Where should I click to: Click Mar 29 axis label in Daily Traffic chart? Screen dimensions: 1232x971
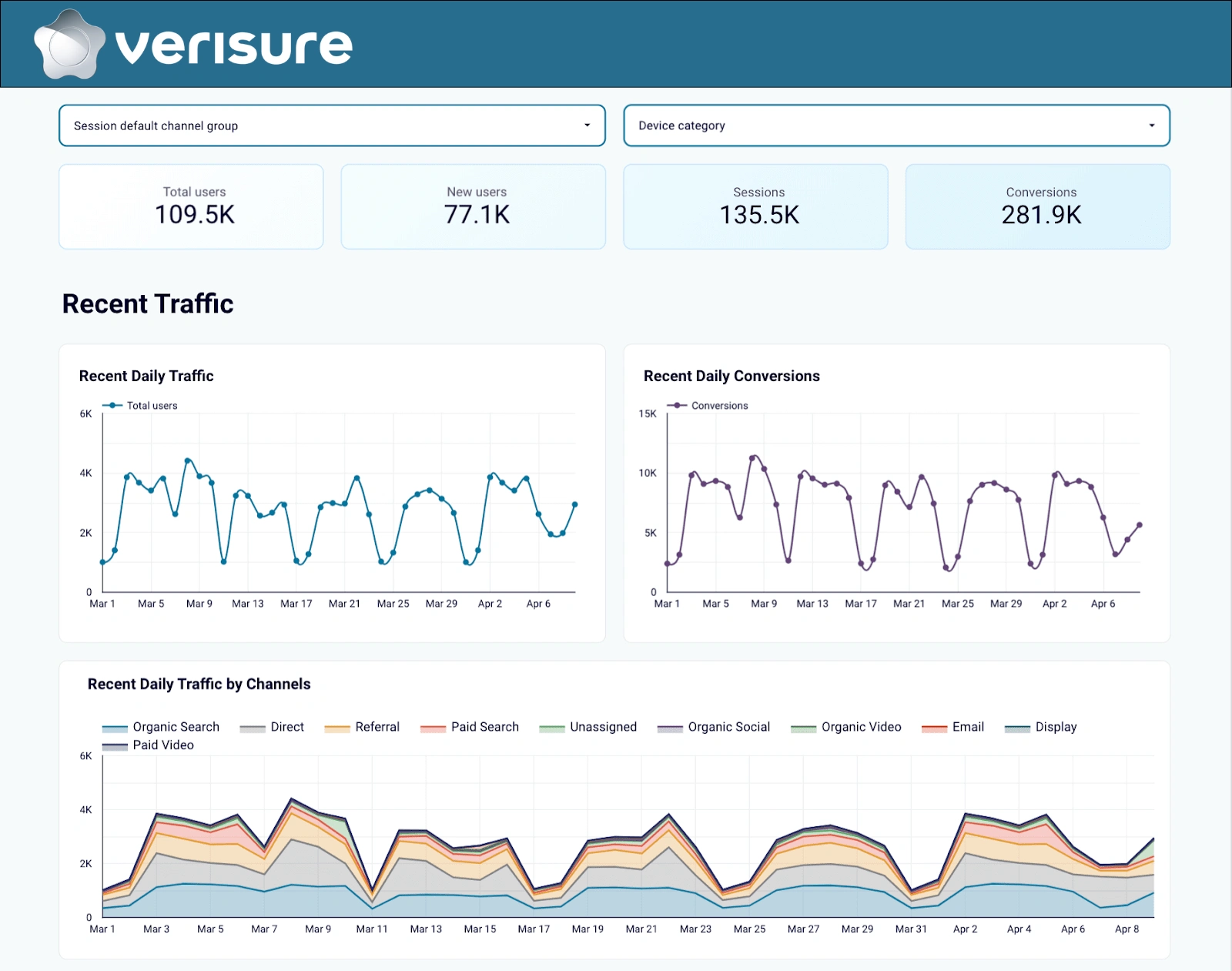pyautogui.click(x=441, y=604)
